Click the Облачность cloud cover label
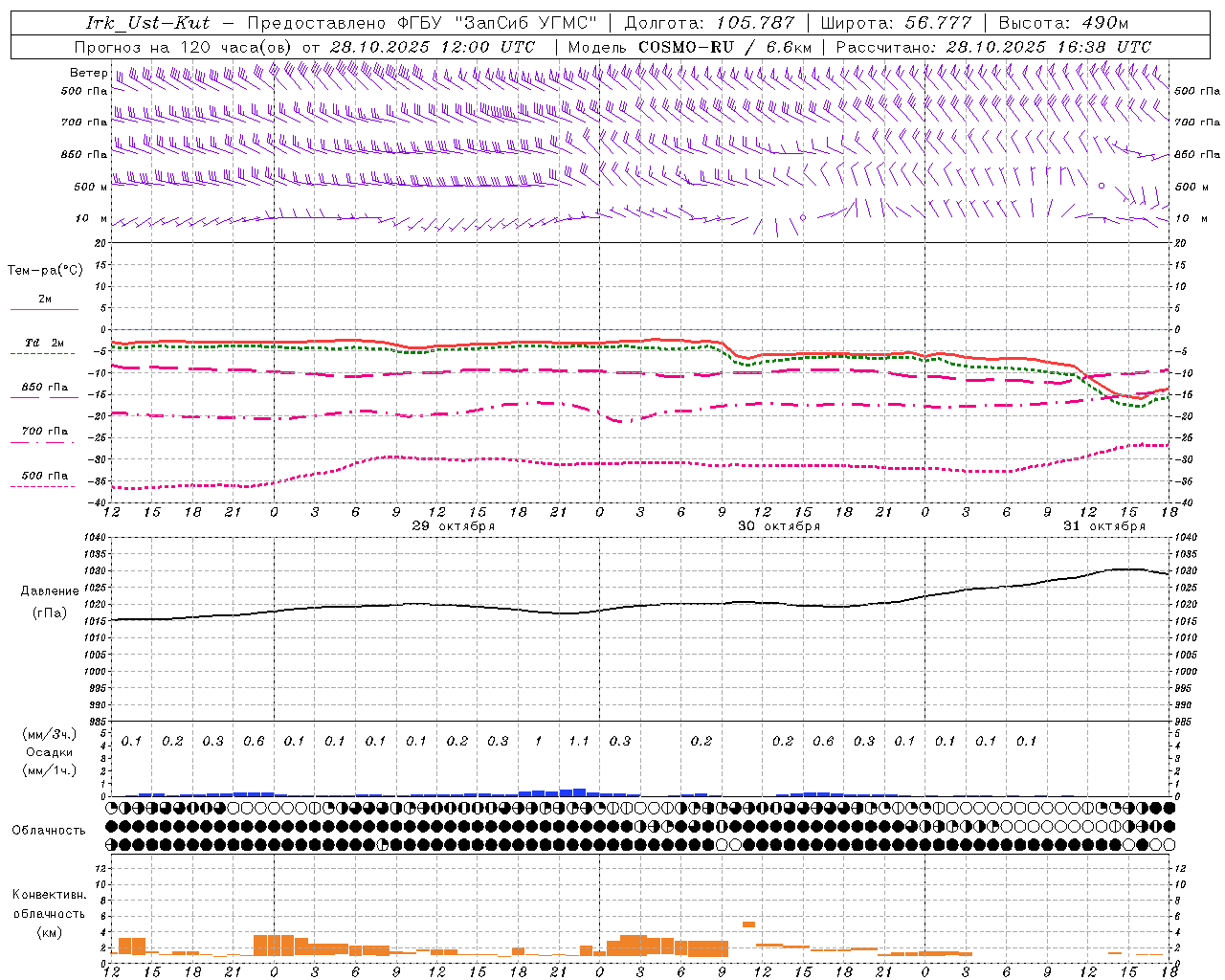 [x=49, y=830]
